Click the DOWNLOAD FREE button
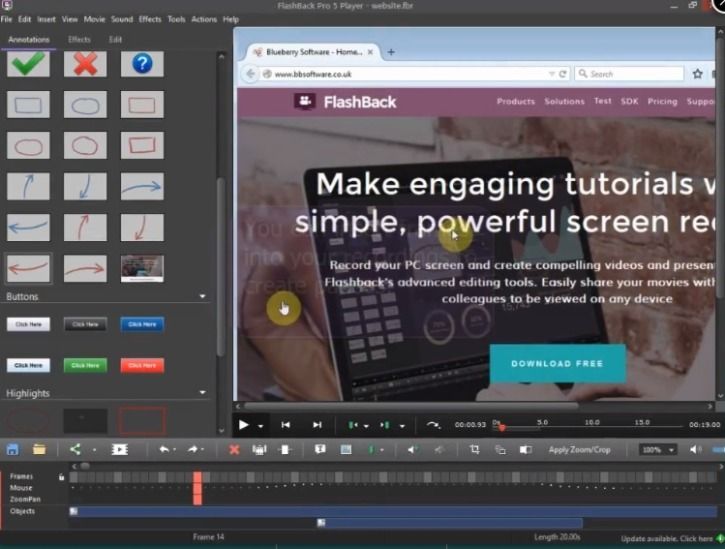 pyautogui.click(x=558, y=364)
